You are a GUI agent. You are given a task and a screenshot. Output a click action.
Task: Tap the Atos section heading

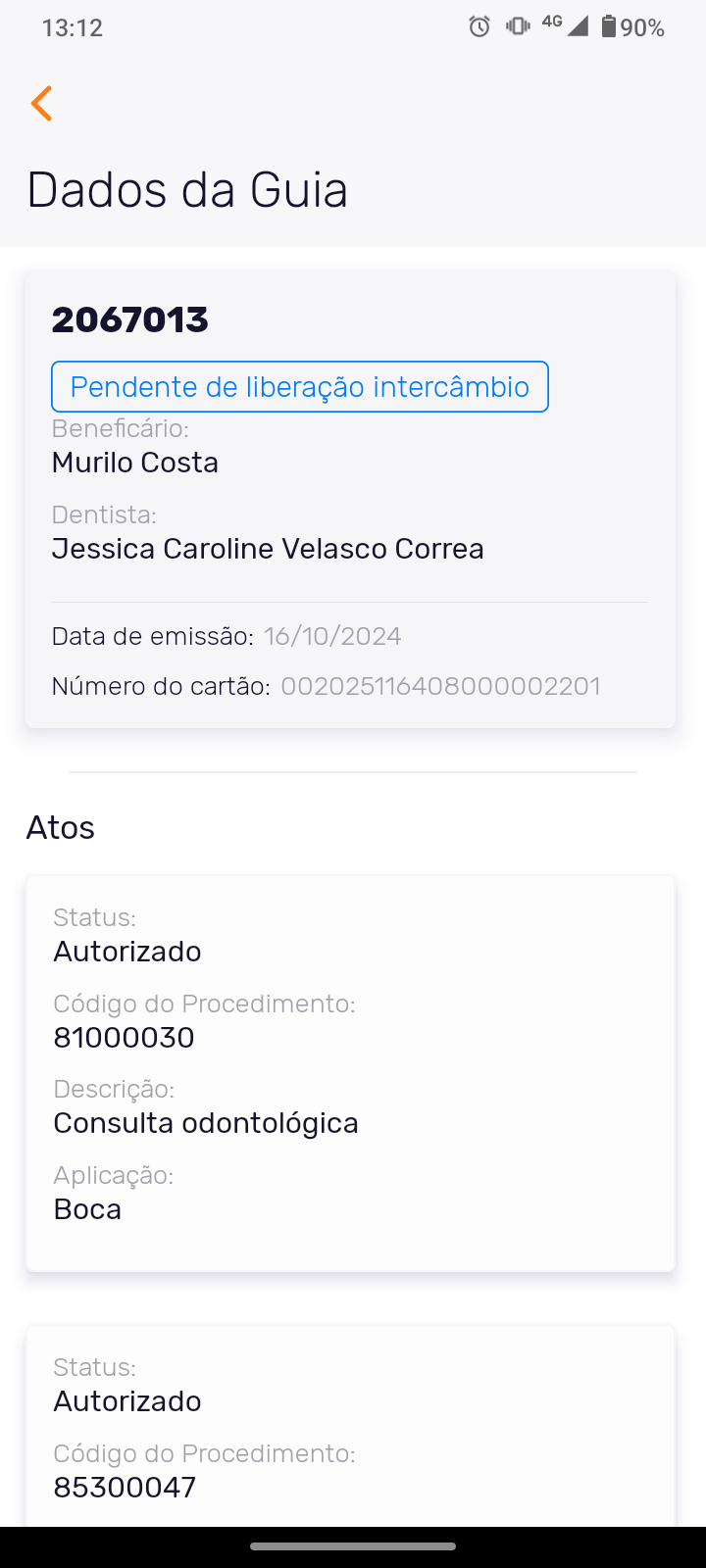click(x=61, y=828)
